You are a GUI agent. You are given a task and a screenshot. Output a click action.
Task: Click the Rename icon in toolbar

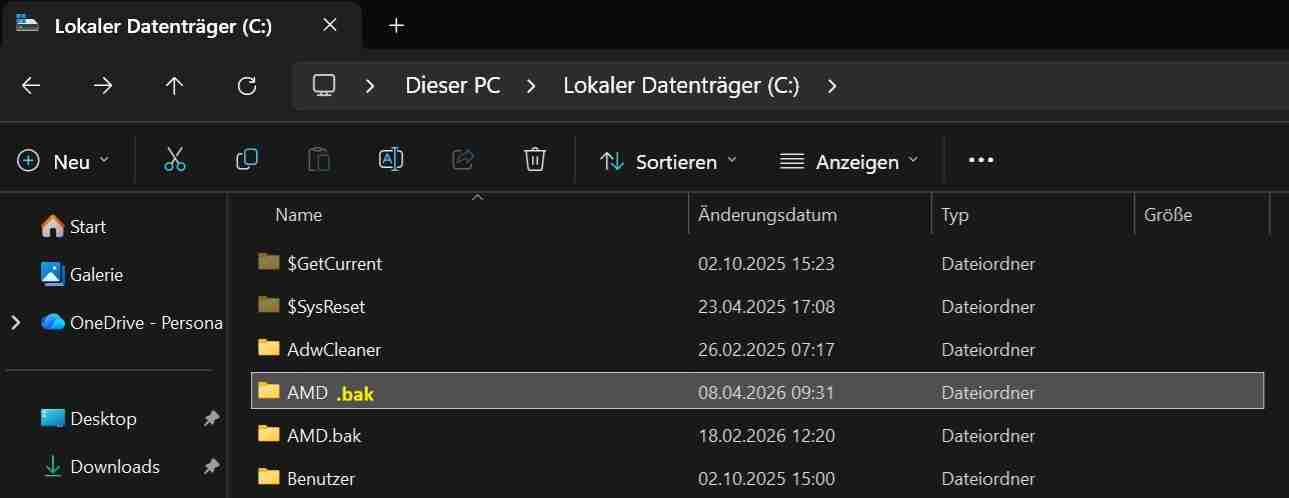click(391, 160)
